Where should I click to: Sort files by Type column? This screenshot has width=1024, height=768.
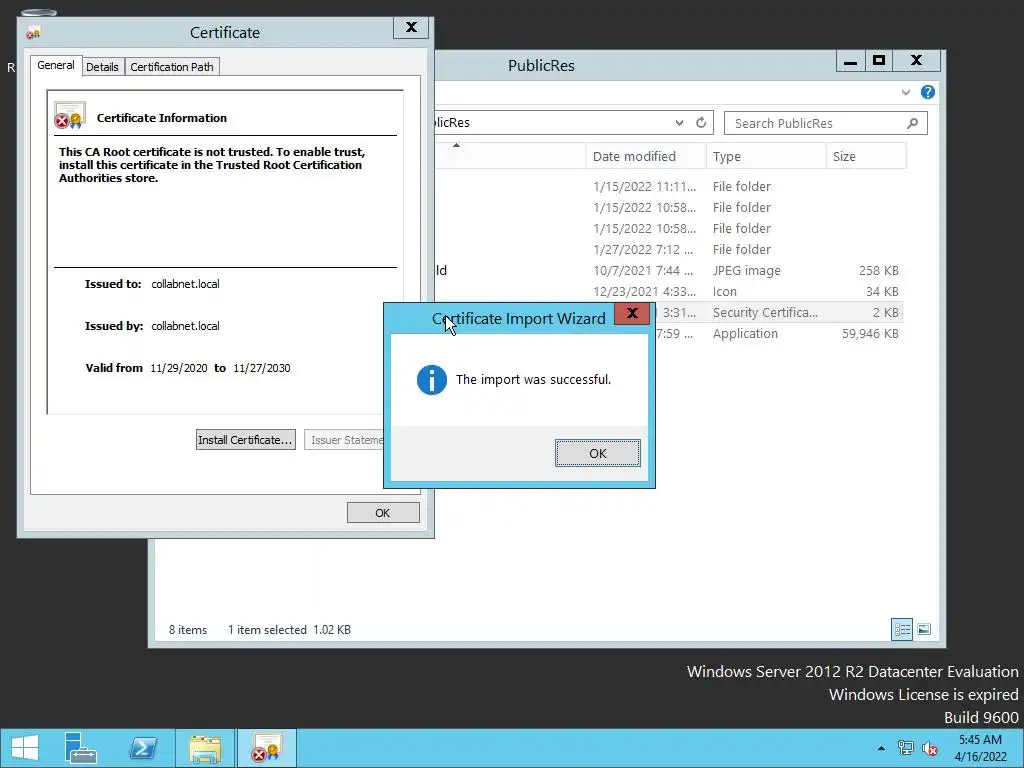[x=766, y=156]
